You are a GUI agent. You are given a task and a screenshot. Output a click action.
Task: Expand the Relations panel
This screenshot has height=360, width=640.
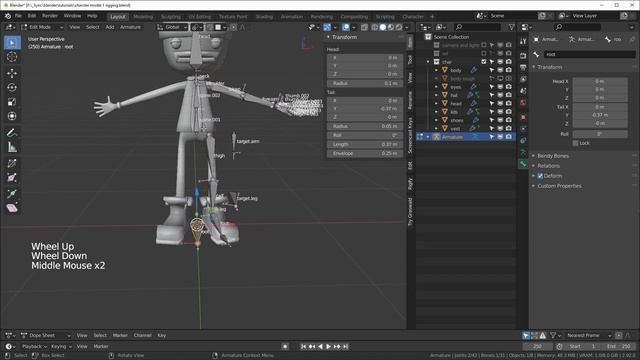[x=548, y=166]
